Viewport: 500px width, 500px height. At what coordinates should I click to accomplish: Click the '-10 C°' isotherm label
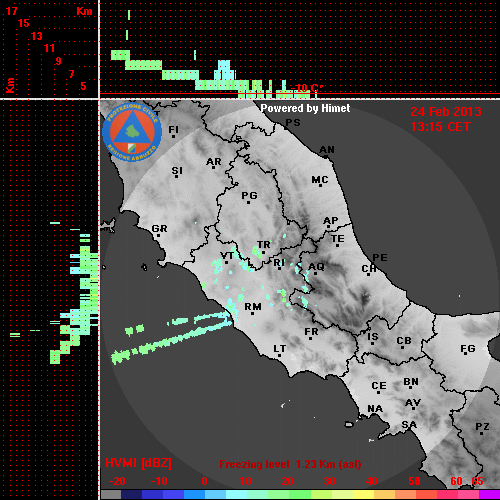coord(307,89)
